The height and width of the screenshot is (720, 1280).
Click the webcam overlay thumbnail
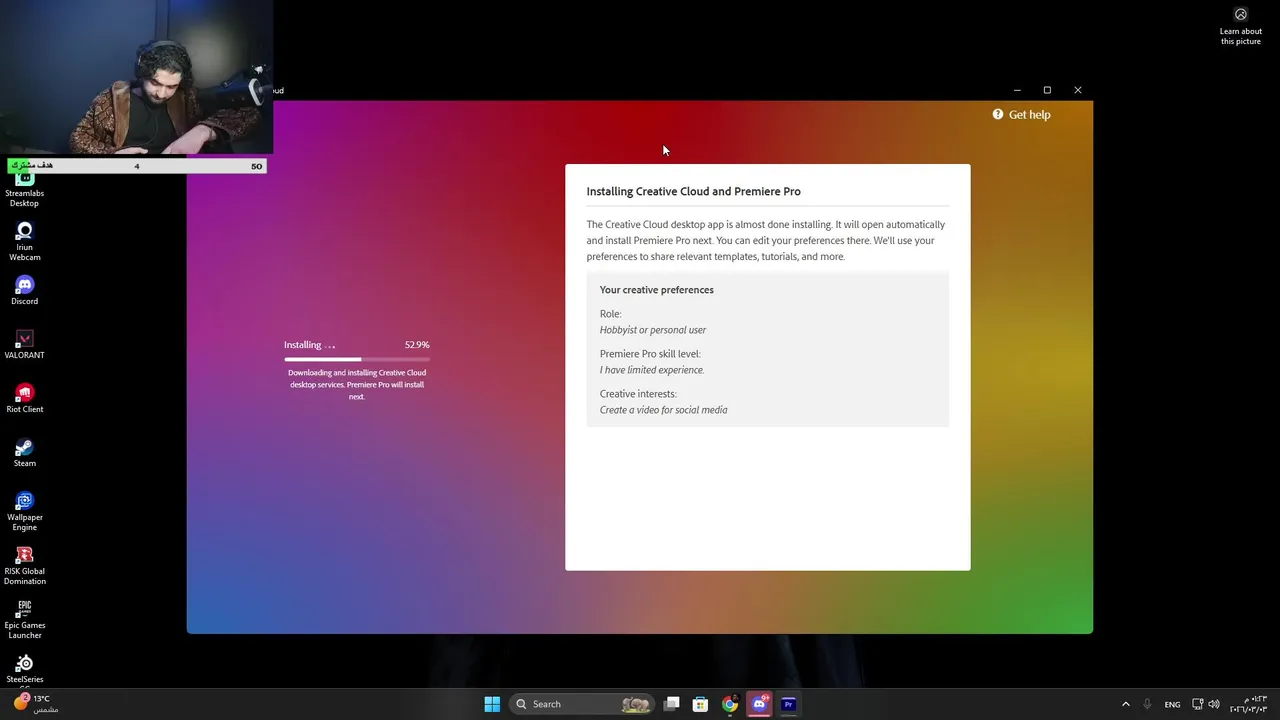[137, 78]
